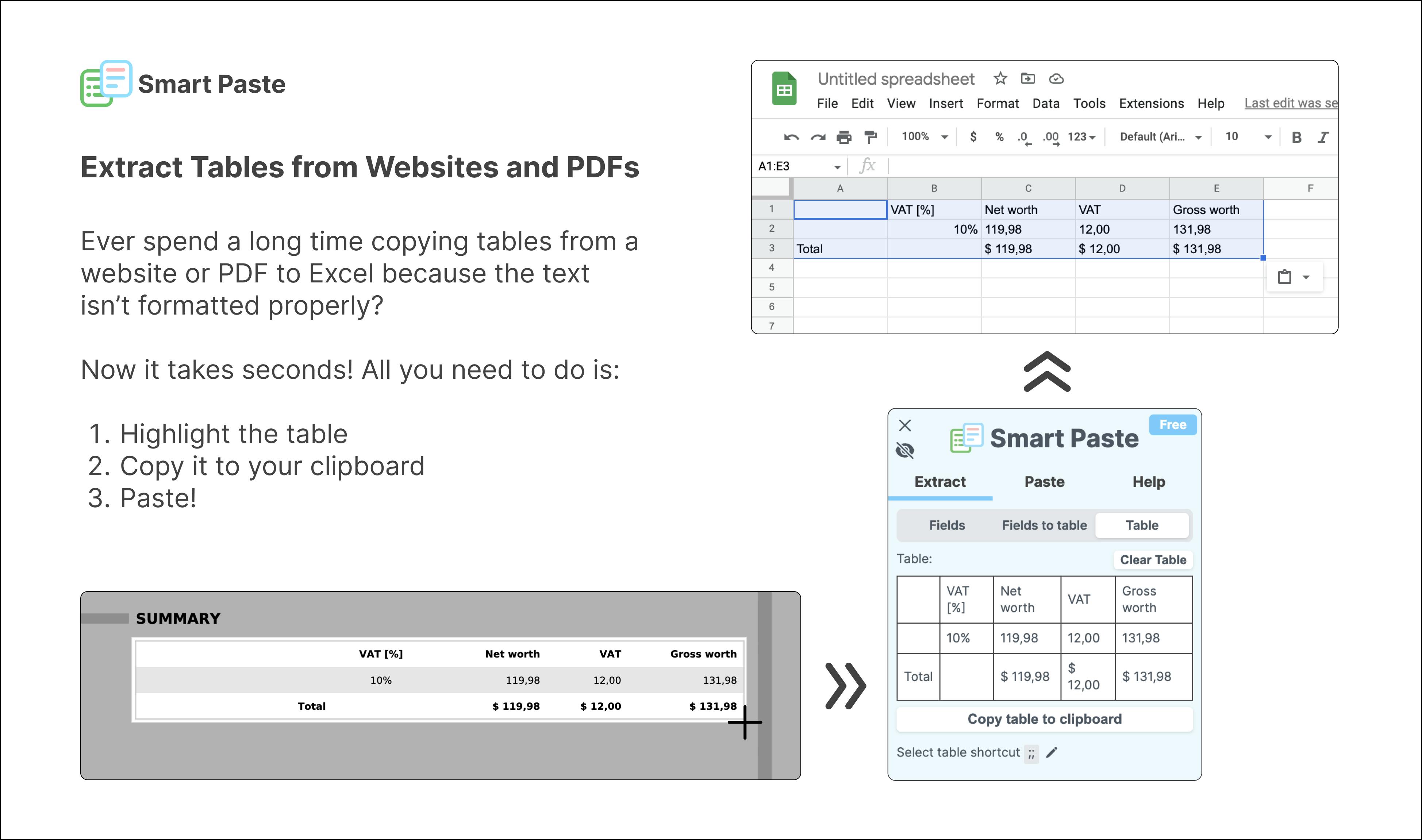Click Copy table to clipboard
Viewport: 1422px width, 840px height.
click(1045, 719)
